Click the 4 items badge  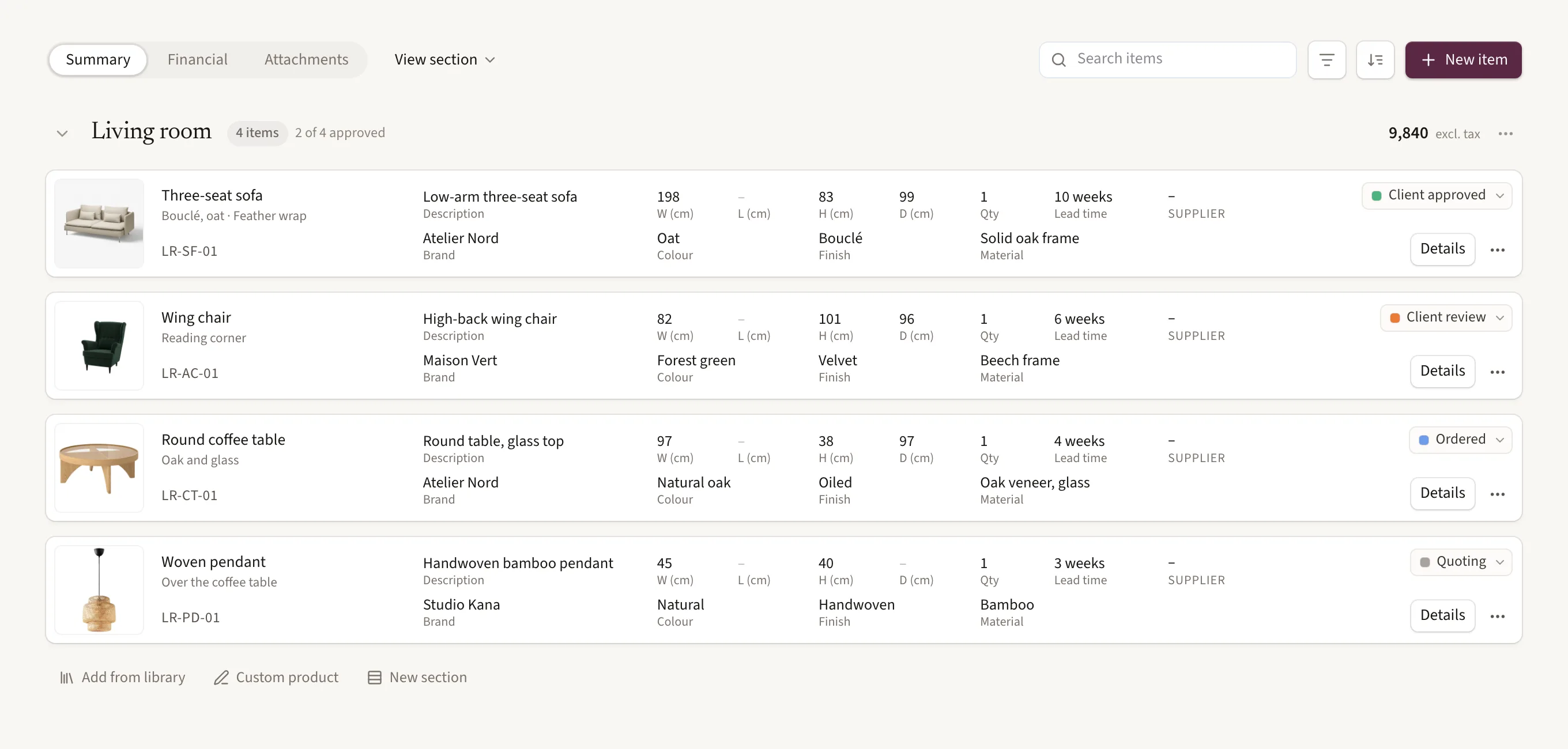(x=257, y=133)
